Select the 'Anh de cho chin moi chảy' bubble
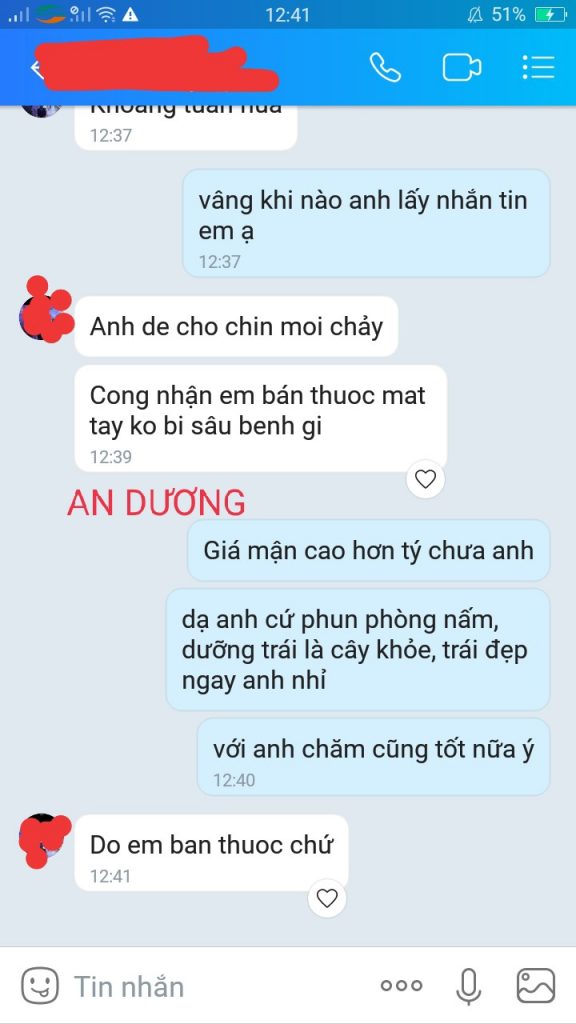This screenshot has width=576, height=1024. click(236, 327)
